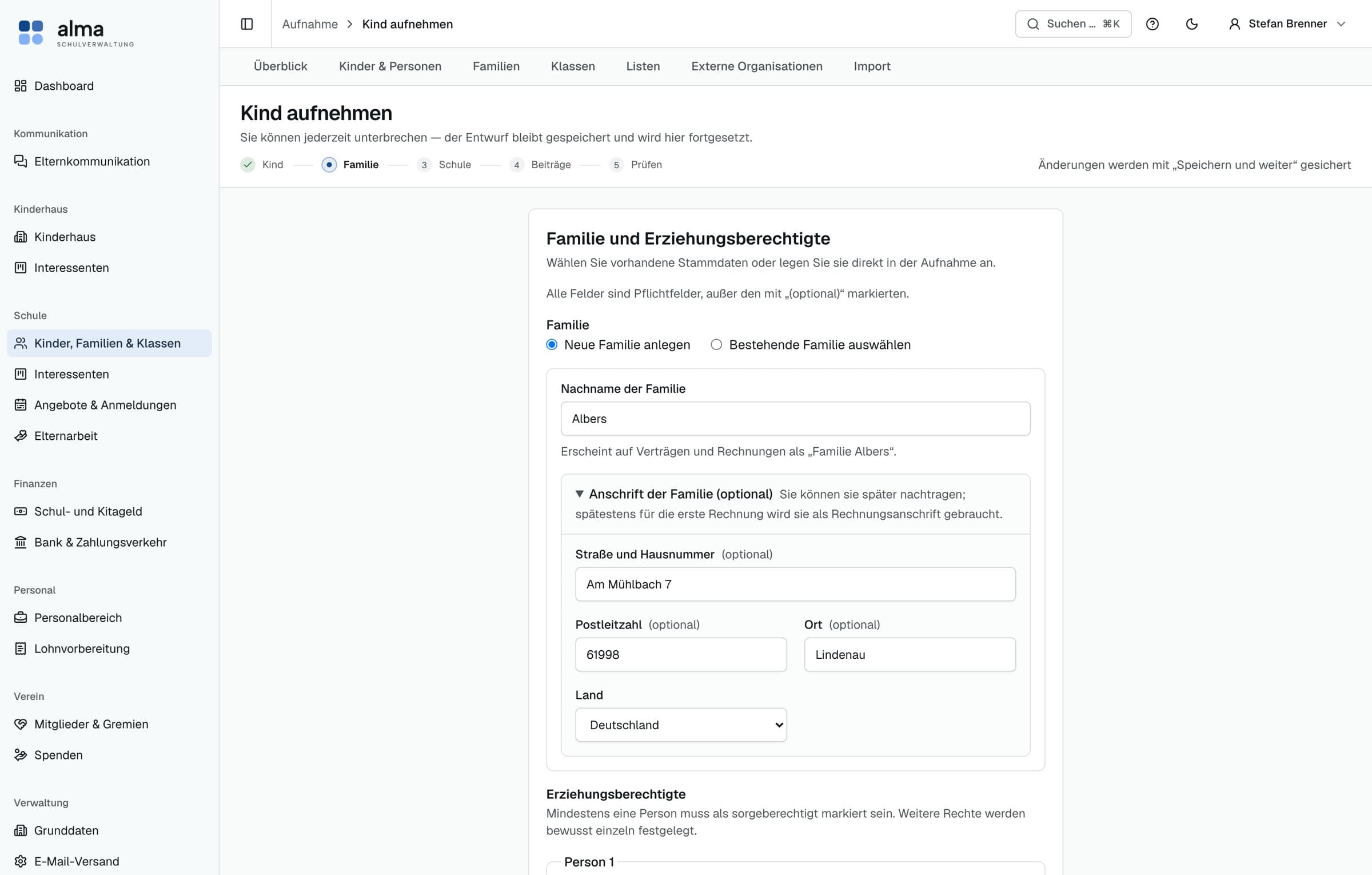The width and height of the screenshot is (1372, 875).
Task: Select Bestehende Familie auswählen radio
Action: [716, 345]
